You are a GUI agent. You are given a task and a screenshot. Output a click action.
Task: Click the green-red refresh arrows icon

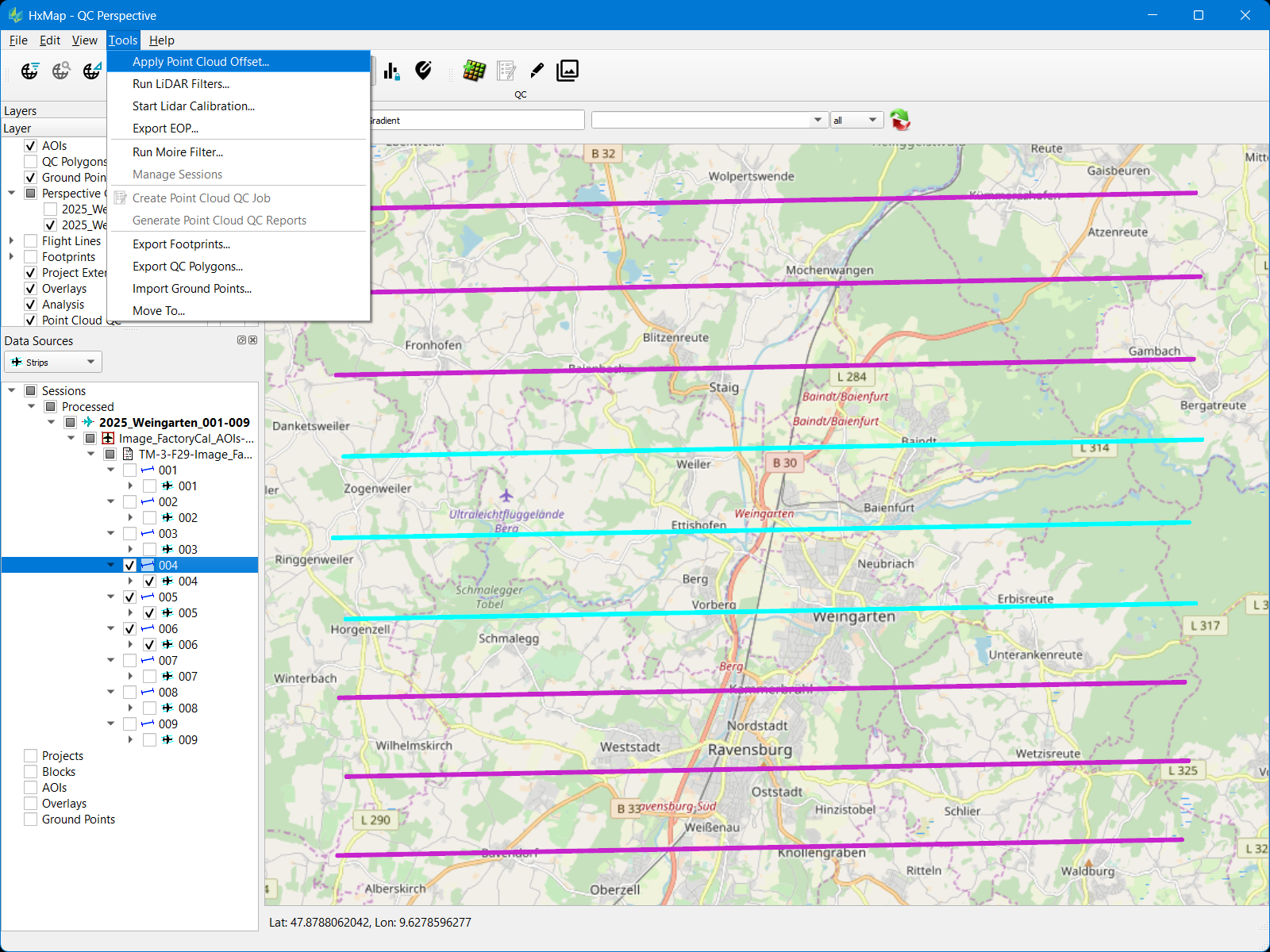tap(900, 120)
